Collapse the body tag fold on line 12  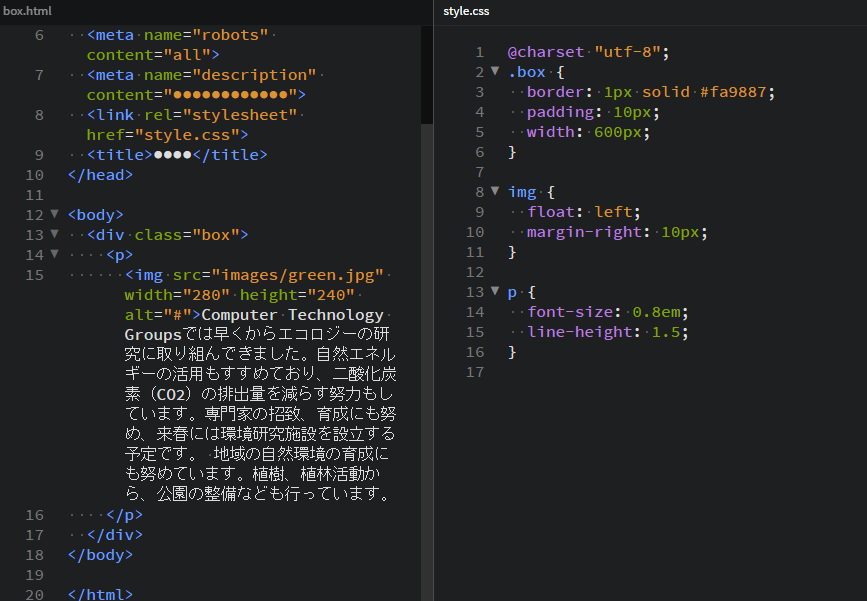click(54, 214)
